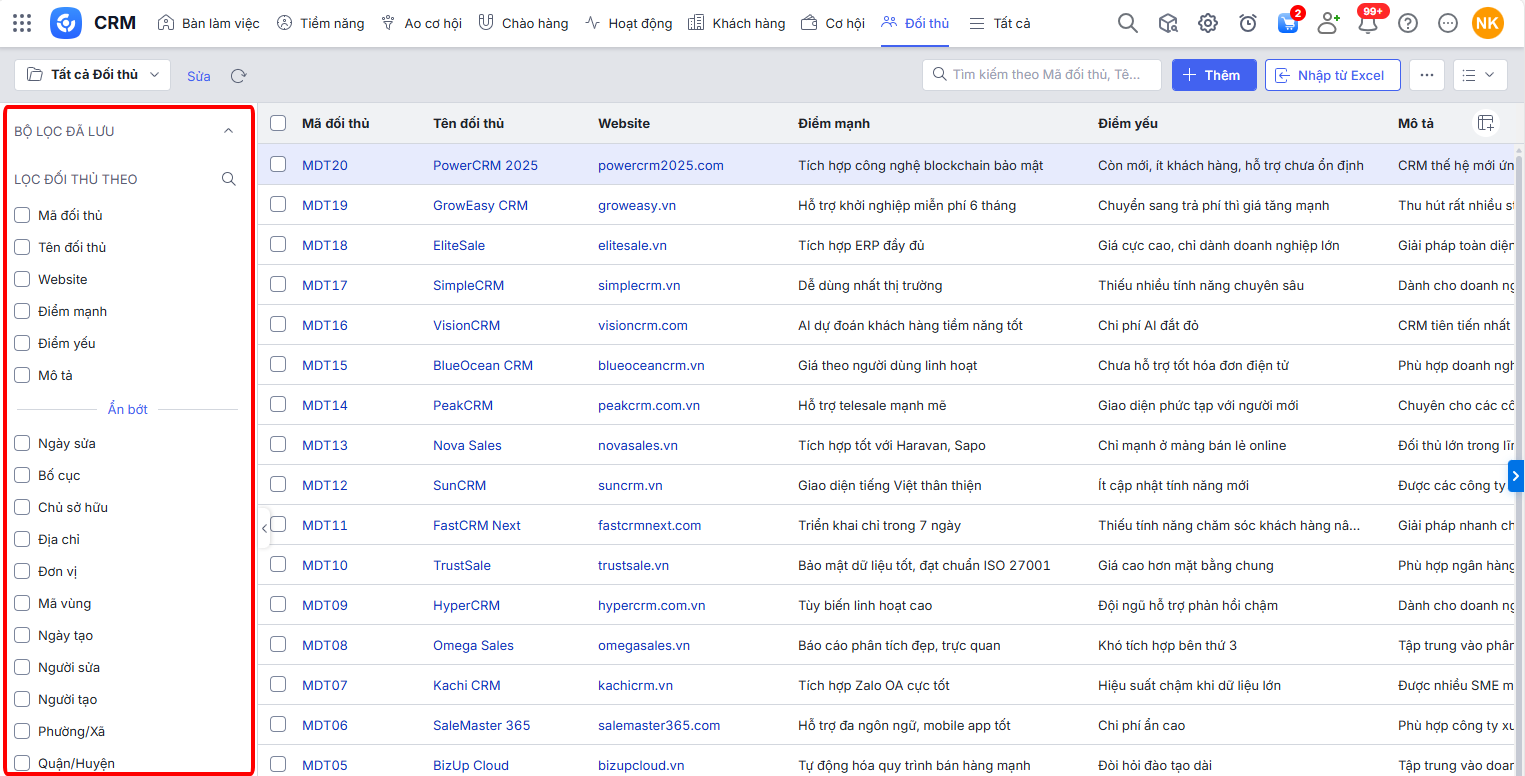This screenshot has width=1525, height=776.
Task: Click the refresh icon next to Sửa
Action: [x=238, y=76]
